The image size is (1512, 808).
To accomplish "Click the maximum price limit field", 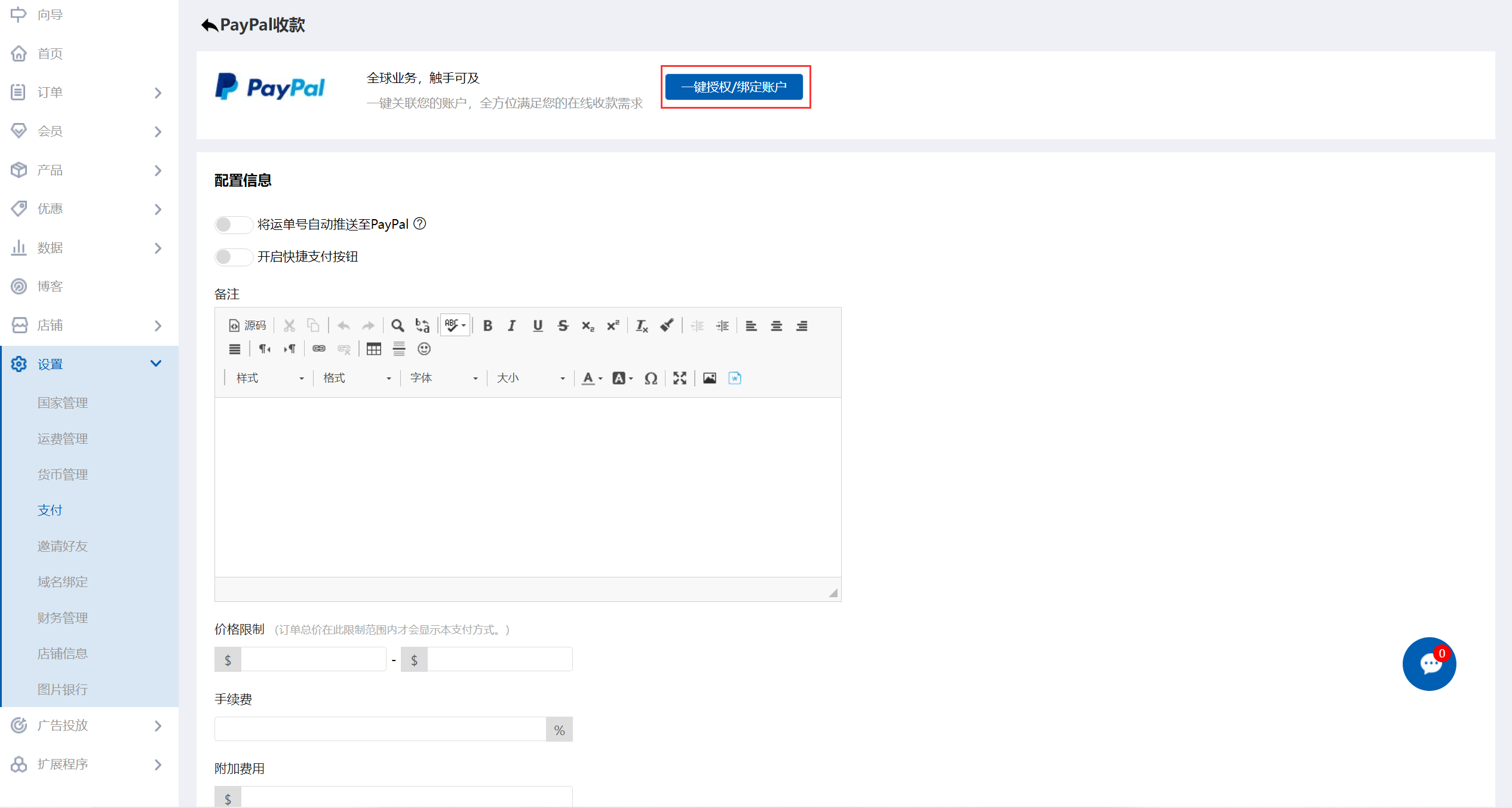I will [x=499, y=659].
